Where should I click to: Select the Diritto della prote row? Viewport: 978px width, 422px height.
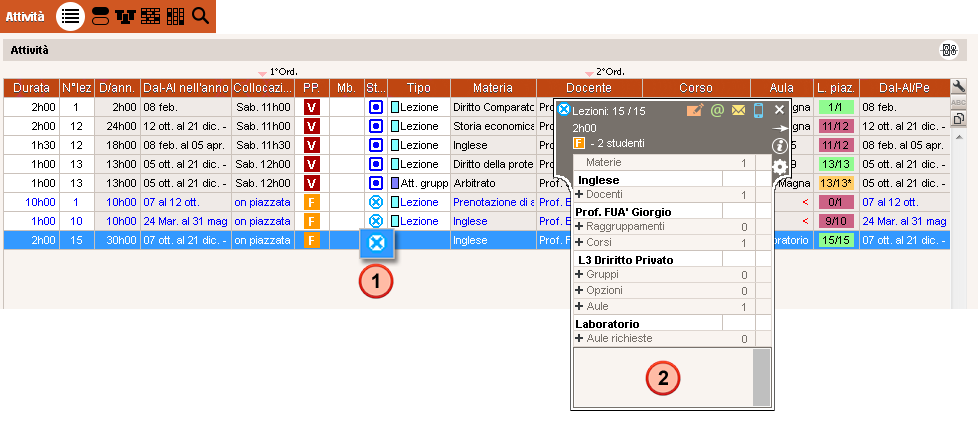coord(477,164)
